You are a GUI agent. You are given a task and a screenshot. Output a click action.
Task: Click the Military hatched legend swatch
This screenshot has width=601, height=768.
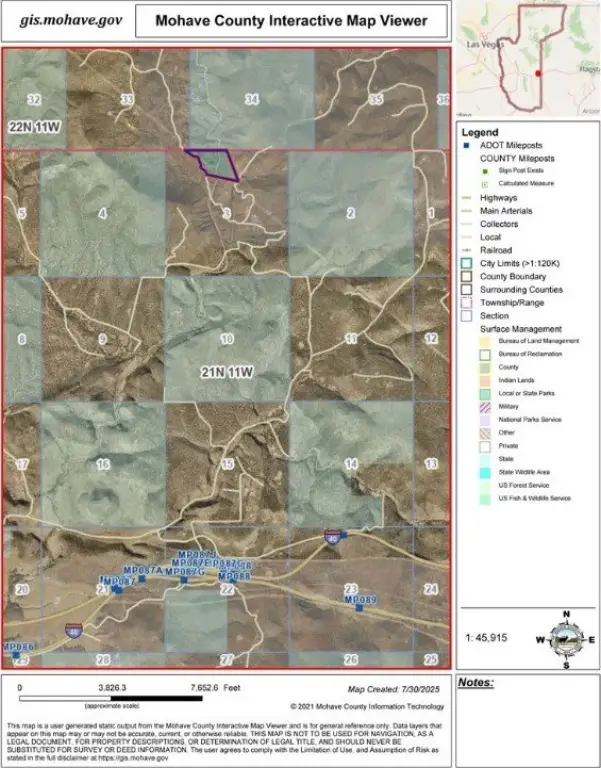tap(466, 406)
